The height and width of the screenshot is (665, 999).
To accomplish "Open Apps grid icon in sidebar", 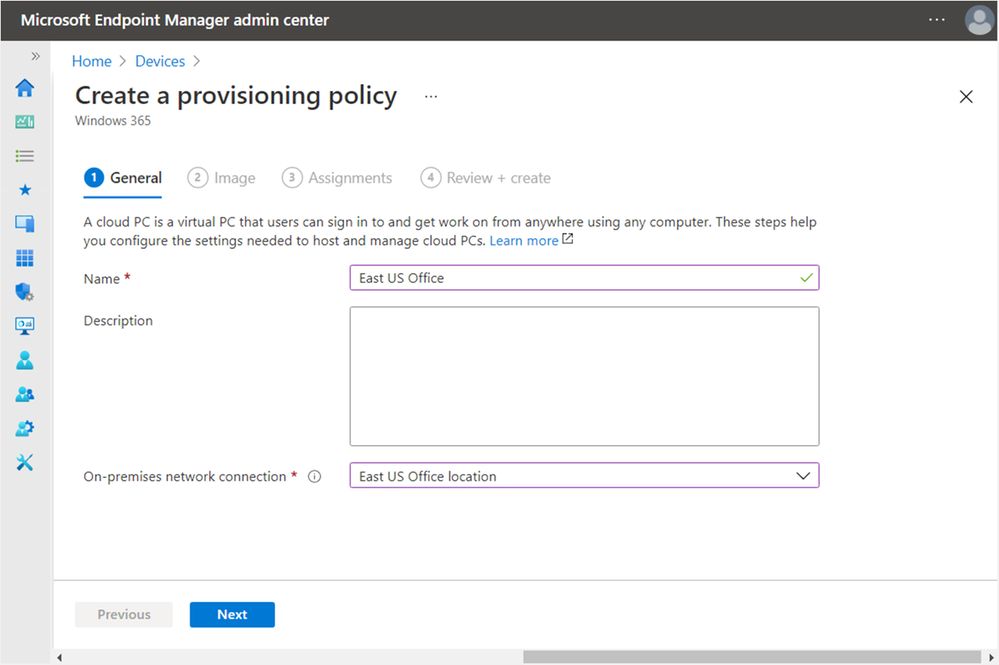I will coord(25,258).
